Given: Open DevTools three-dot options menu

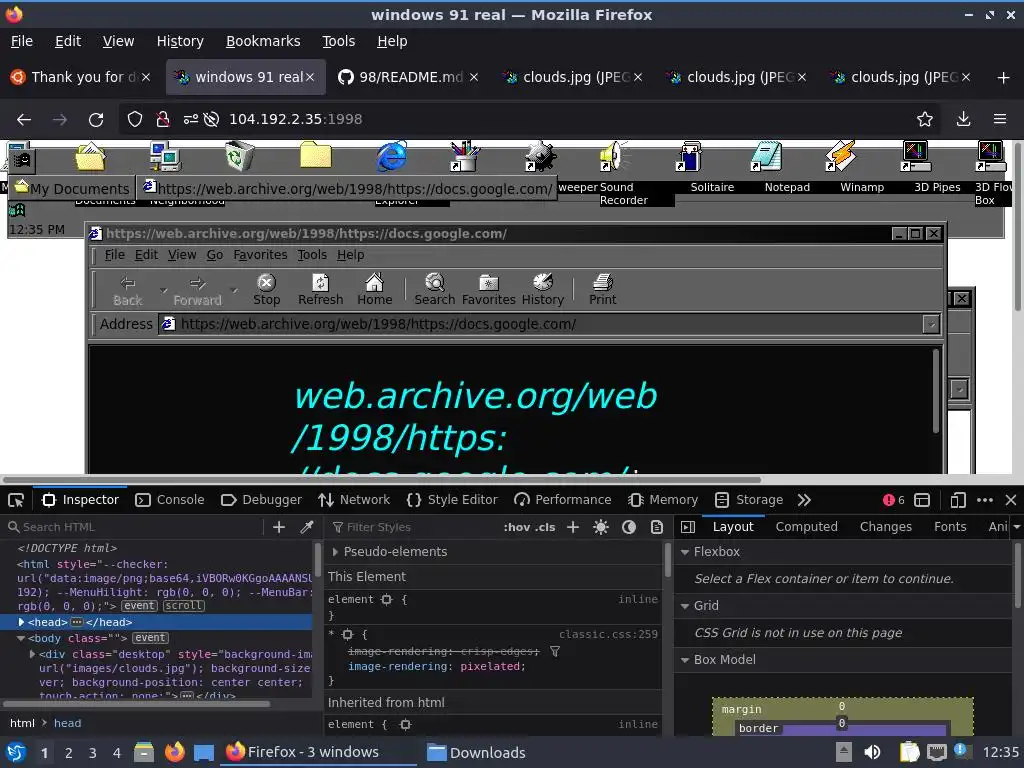Looking at the screenshot, I should tap(985, 500).
